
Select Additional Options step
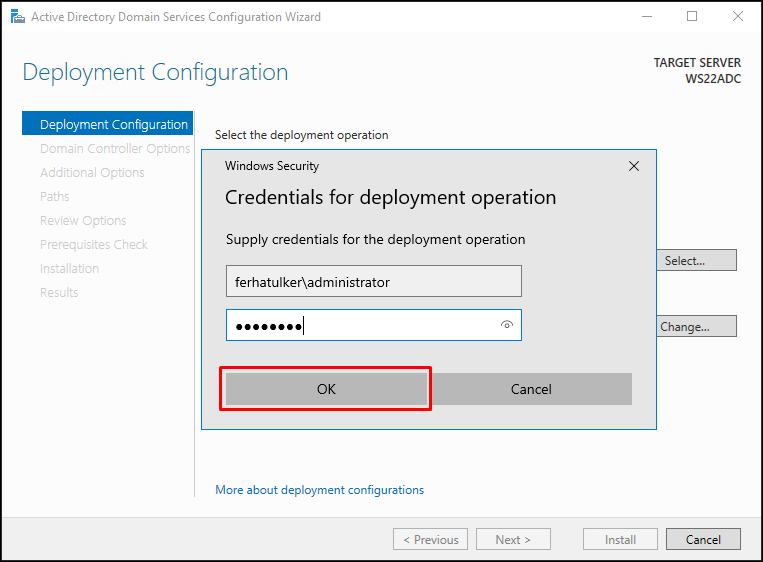click(92, 173)
